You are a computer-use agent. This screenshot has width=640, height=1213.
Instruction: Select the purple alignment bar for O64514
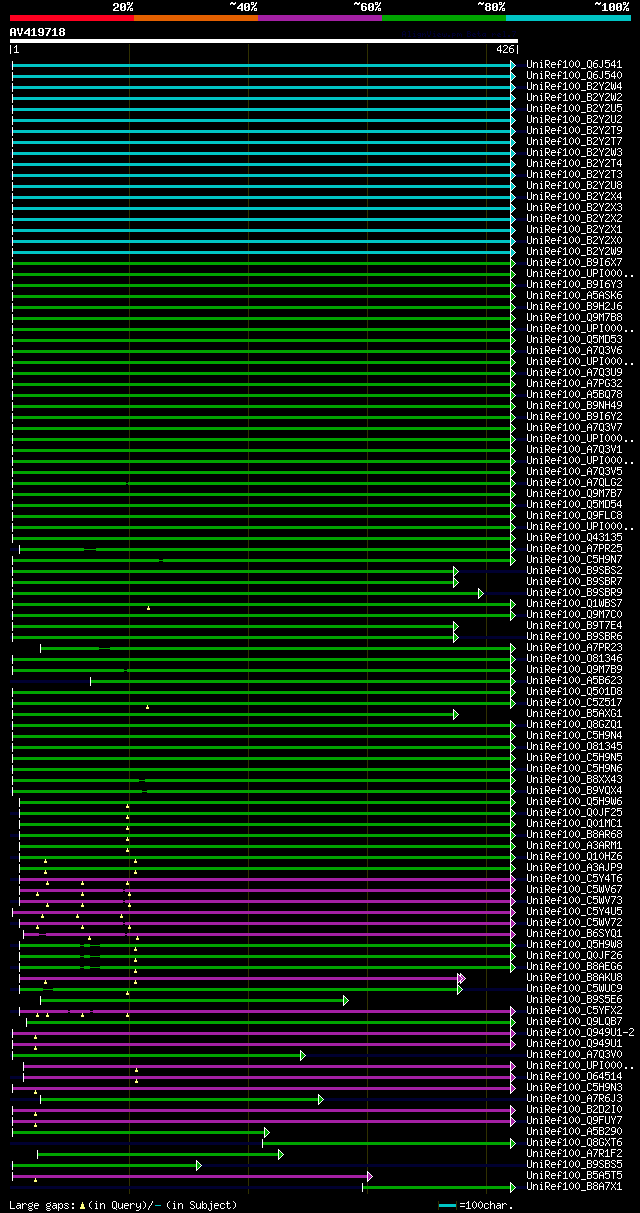pos(267,1076)
